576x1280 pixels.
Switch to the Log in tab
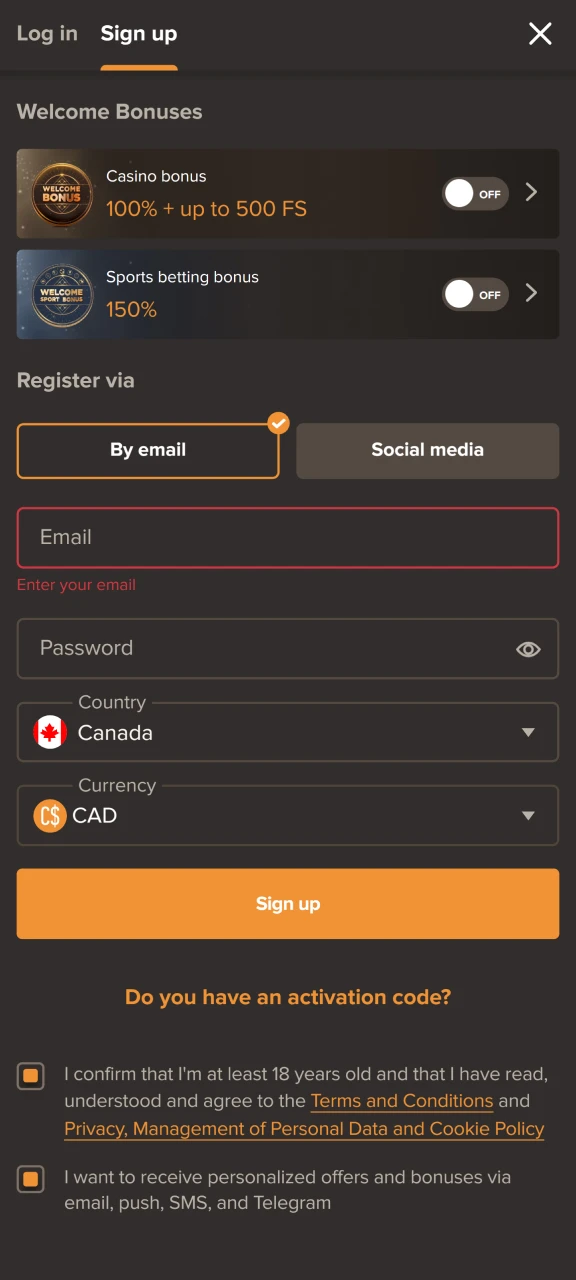[47, 33]
